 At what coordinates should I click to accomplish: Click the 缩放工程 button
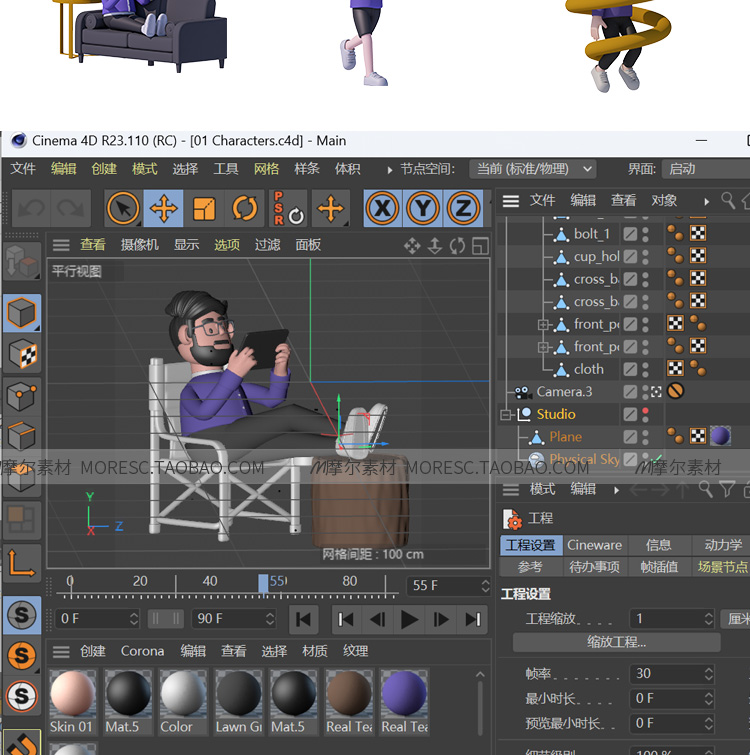click(x=617, y=642)
